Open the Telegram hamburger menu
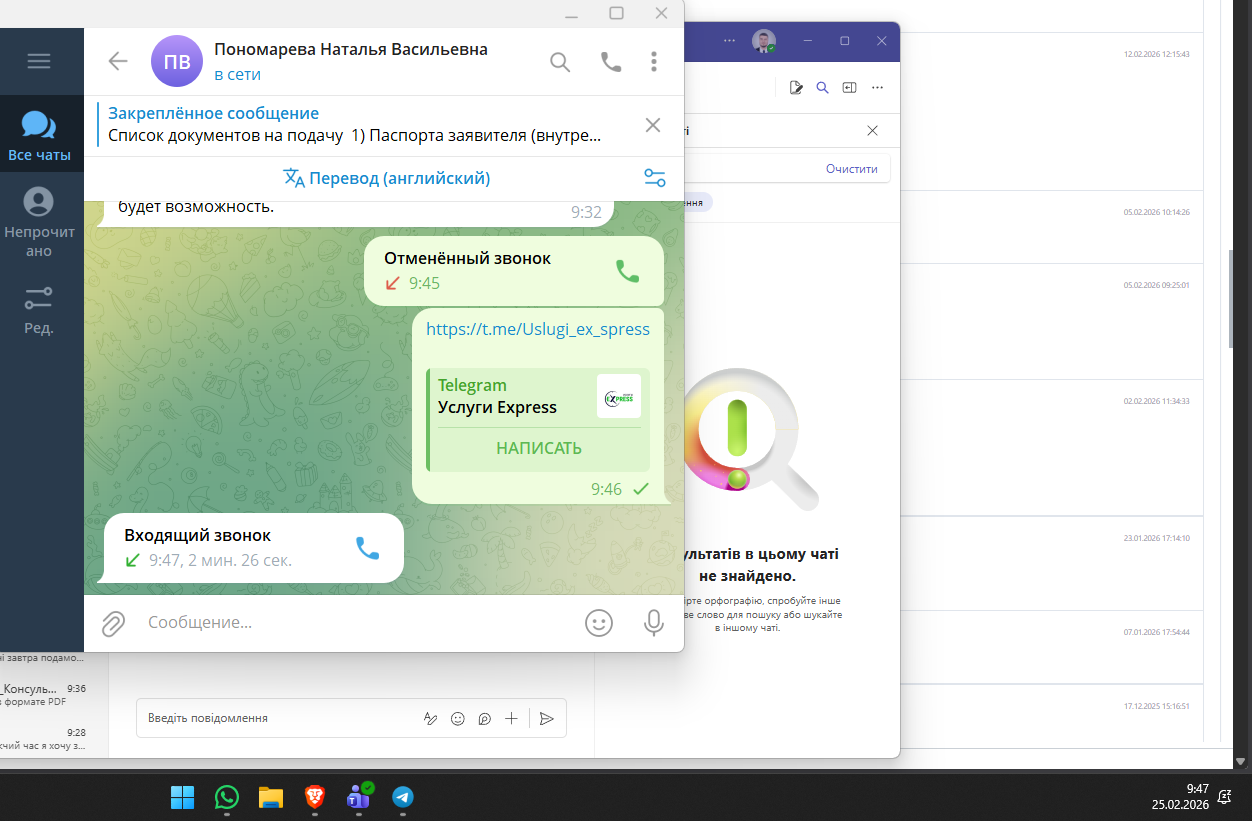Screen dimensions: 1252x821 39,61
